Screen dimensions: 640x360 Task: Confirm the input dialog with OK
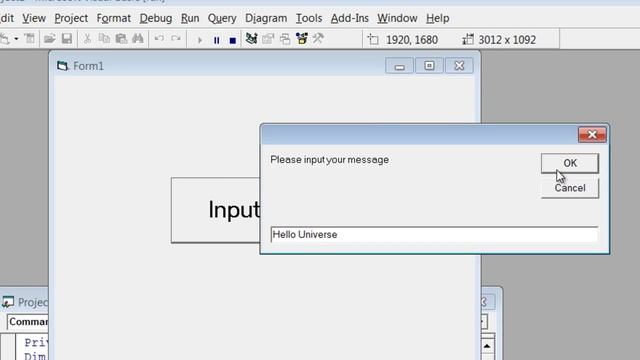click(570, 163)
